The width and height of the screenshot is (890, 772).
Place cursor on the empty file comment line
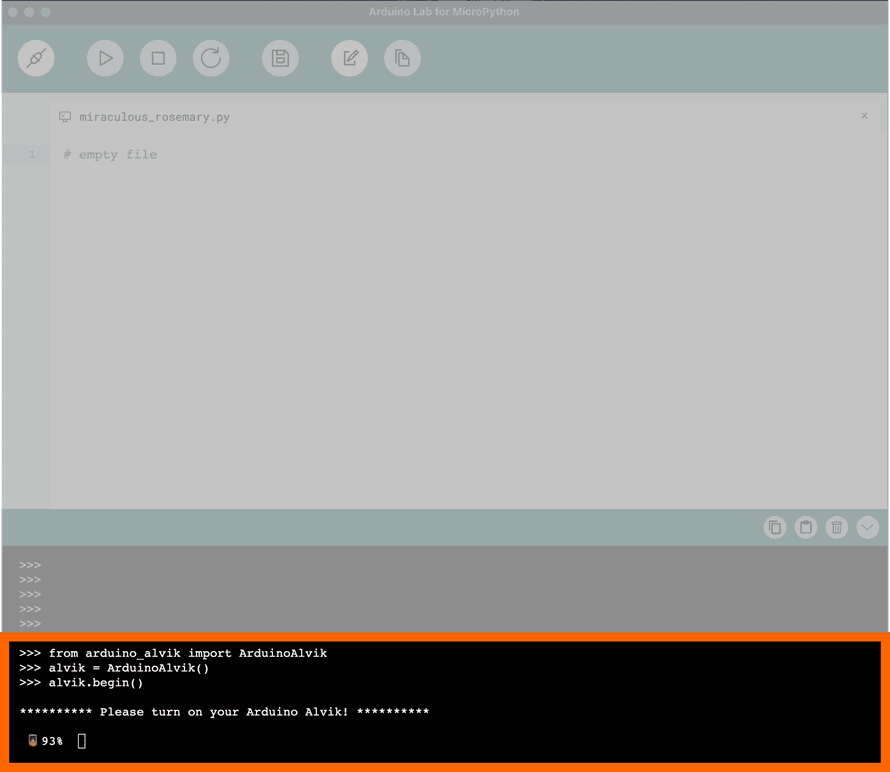tap(110, 154)
